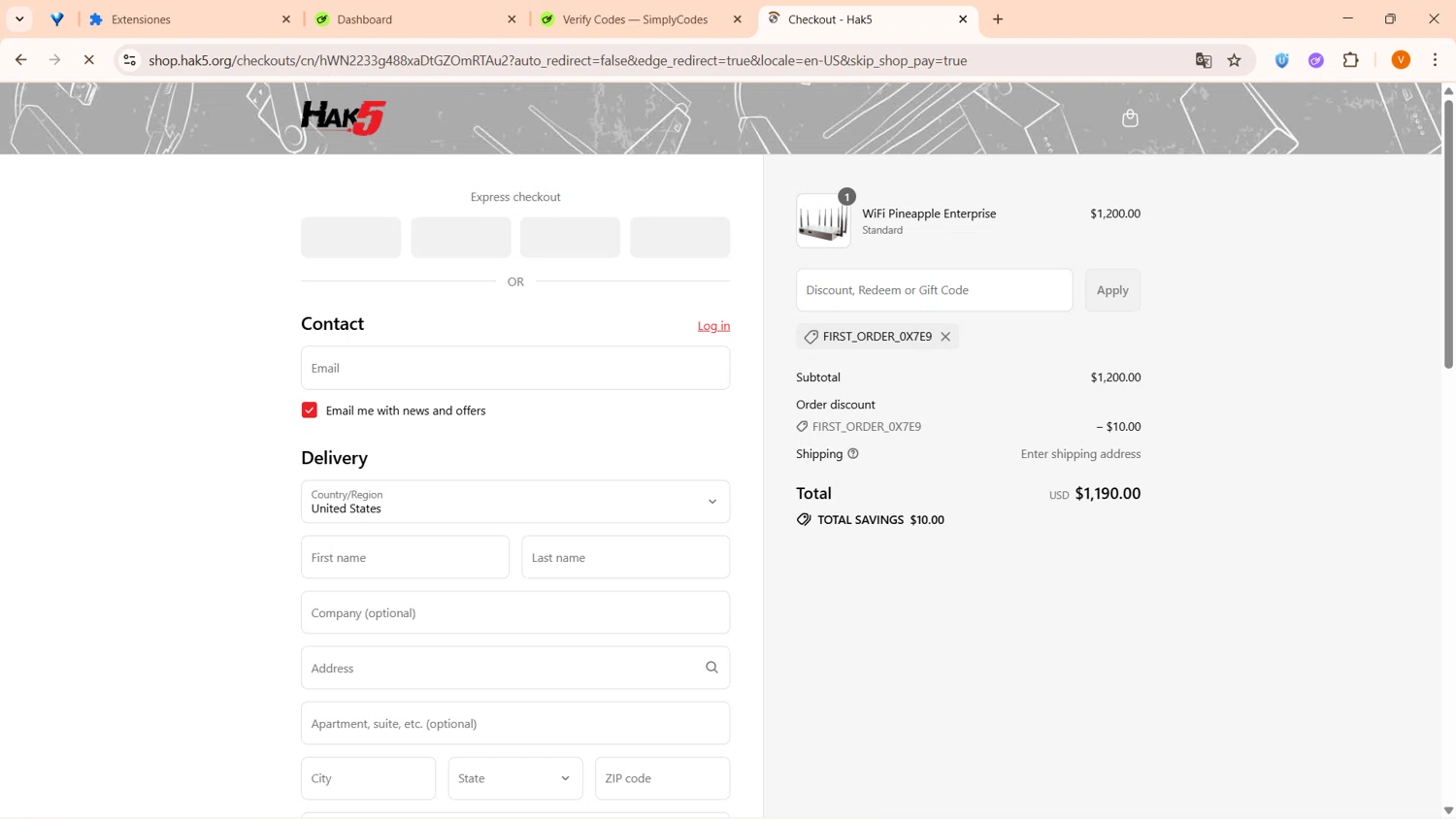Click the browser address bar URL
This screenshot has height=819, width=1456.
557,60
